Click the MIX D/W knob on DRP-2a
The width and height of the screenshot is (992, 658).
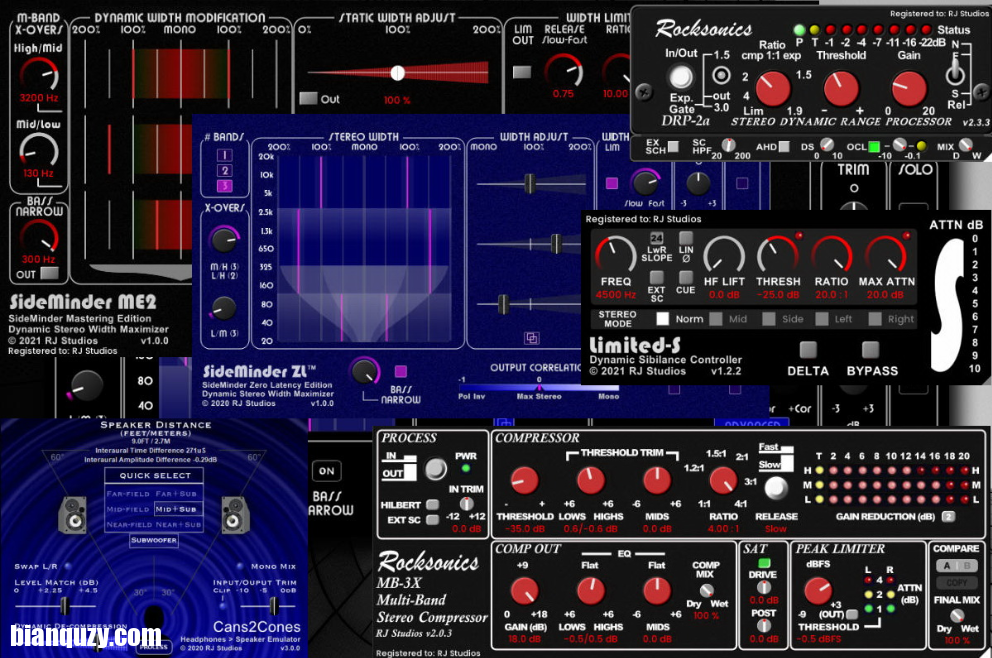[x=965, y=146]
